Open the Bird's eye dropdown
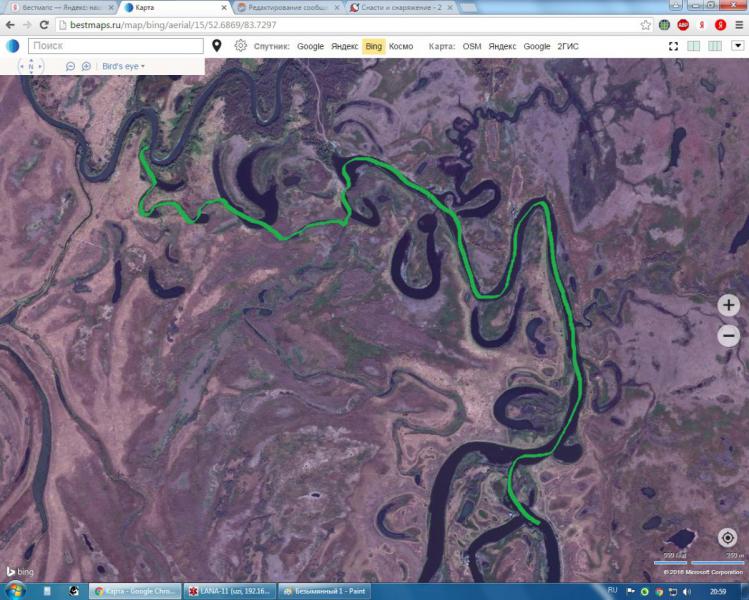Image resolution: width=749 pixels, height=600 pixels. [x=123, y=66]
